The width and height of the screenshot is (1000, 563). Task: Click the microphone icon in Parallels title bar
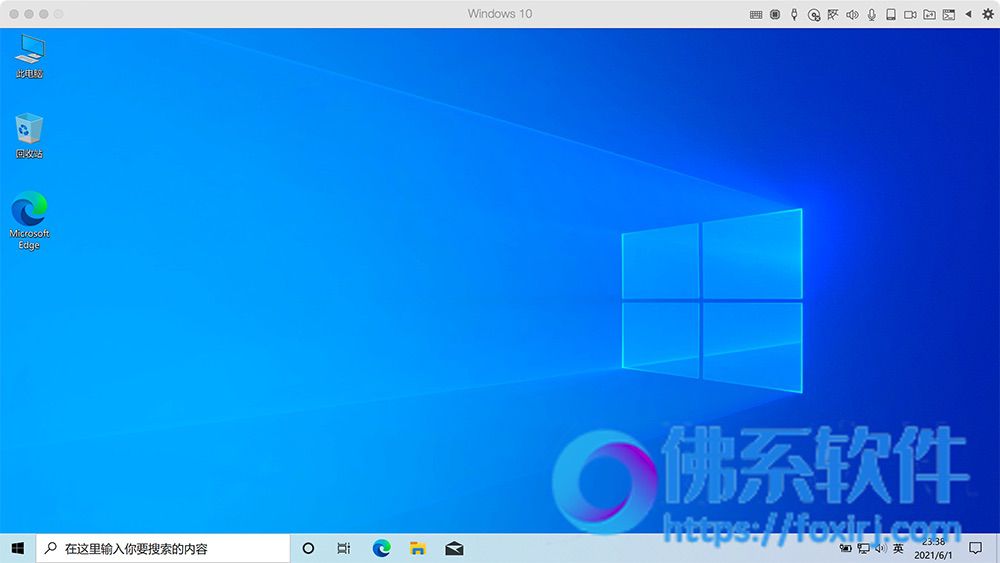pyautogui.click(x=872, y=14)
